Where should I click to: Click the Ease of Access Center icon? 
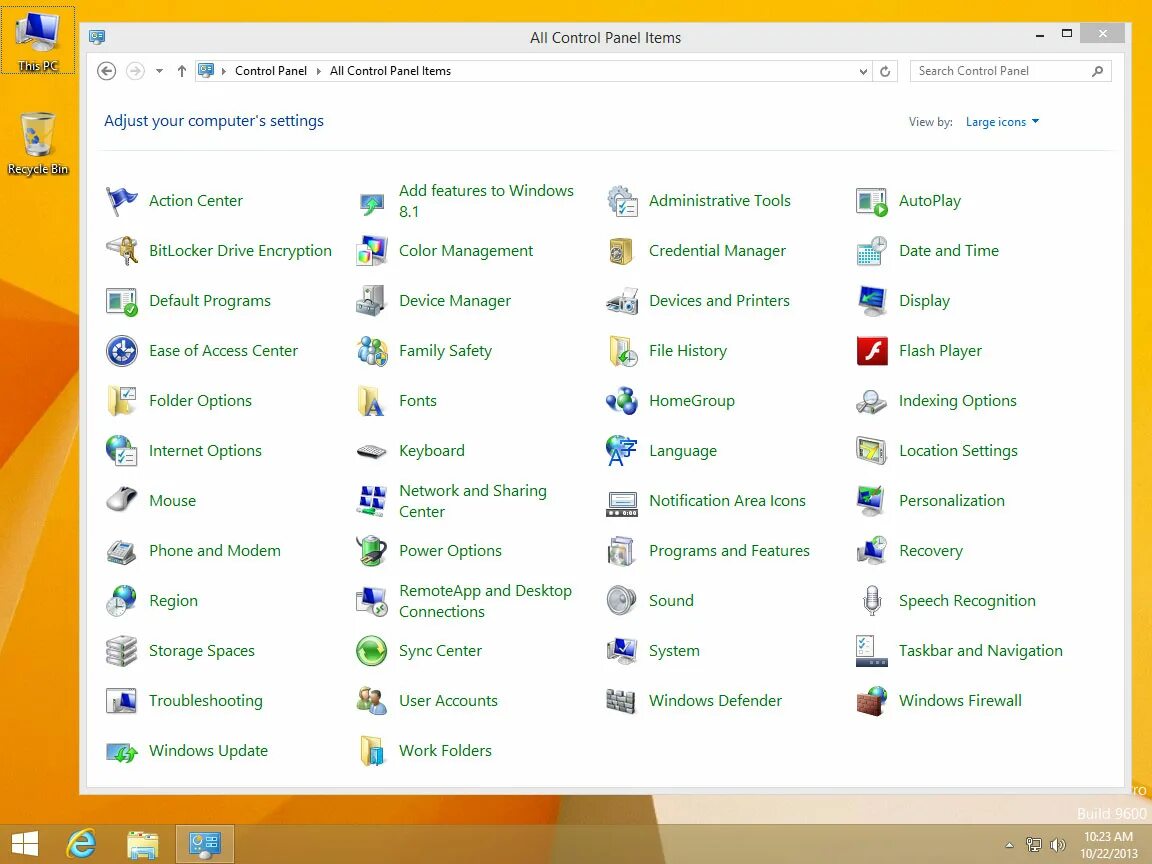(x=121, y=350)
